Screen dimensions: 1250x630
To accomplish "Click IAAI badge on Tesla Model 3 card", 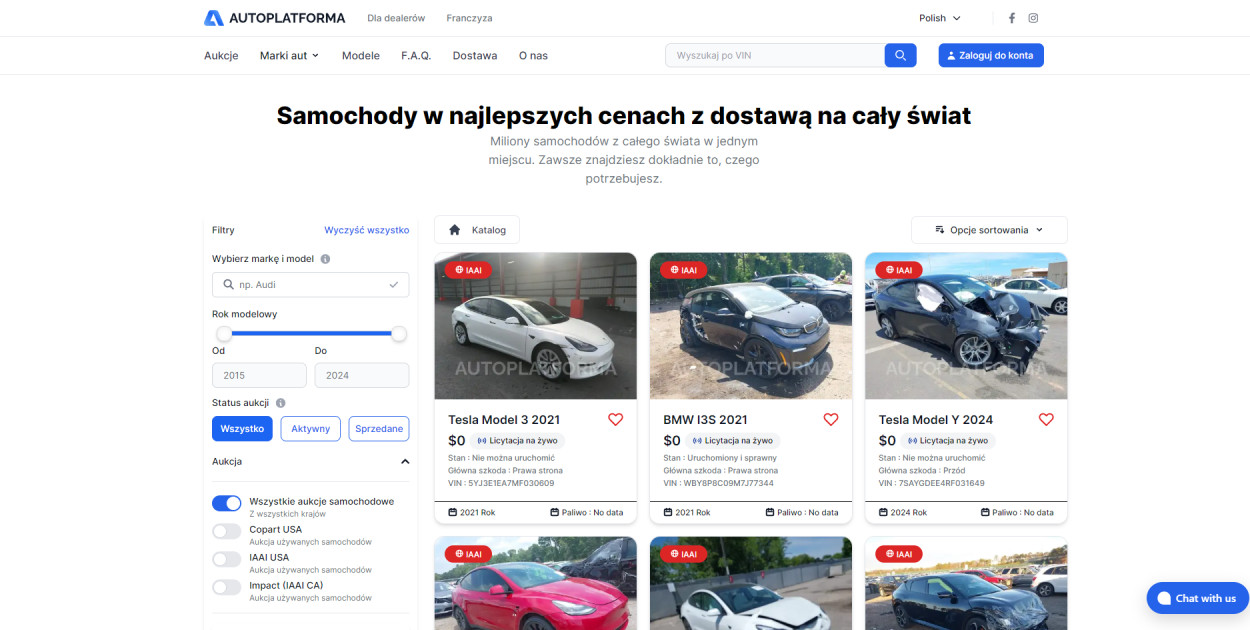I will pos(468,270).
